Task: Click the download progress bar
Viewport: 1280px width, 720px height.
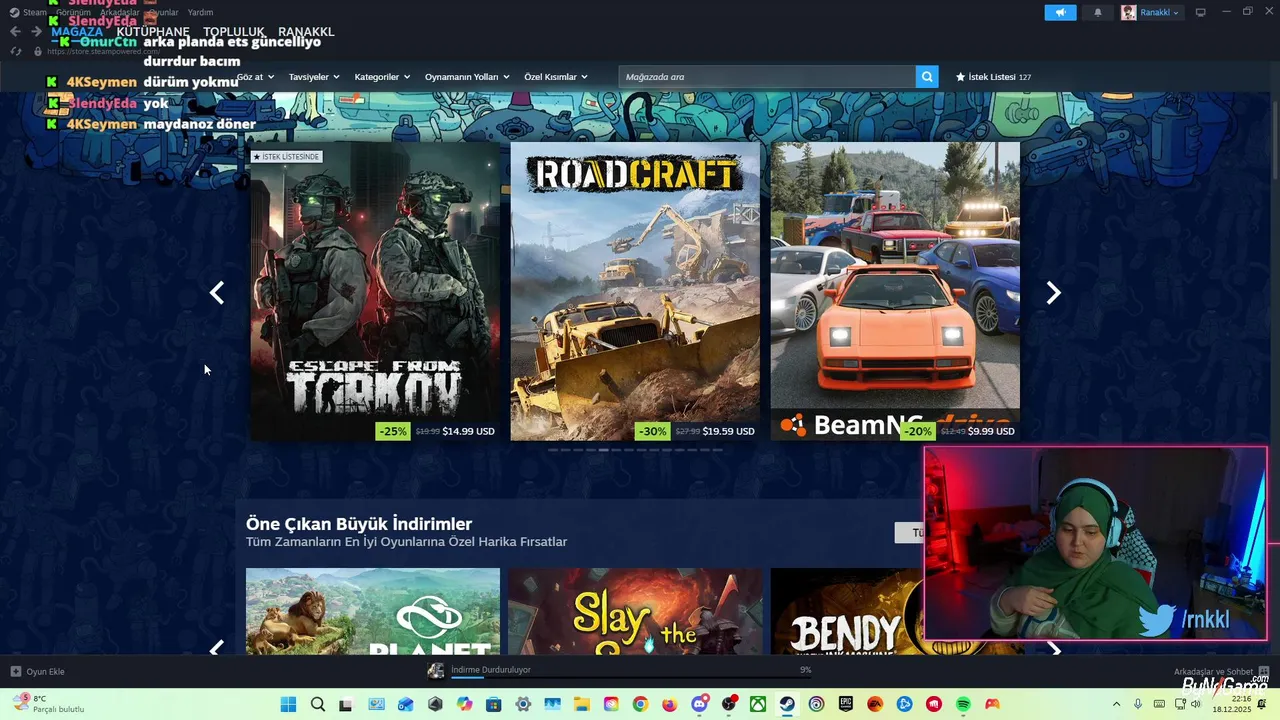Action: pyautogui.click(x=631, y=677)
